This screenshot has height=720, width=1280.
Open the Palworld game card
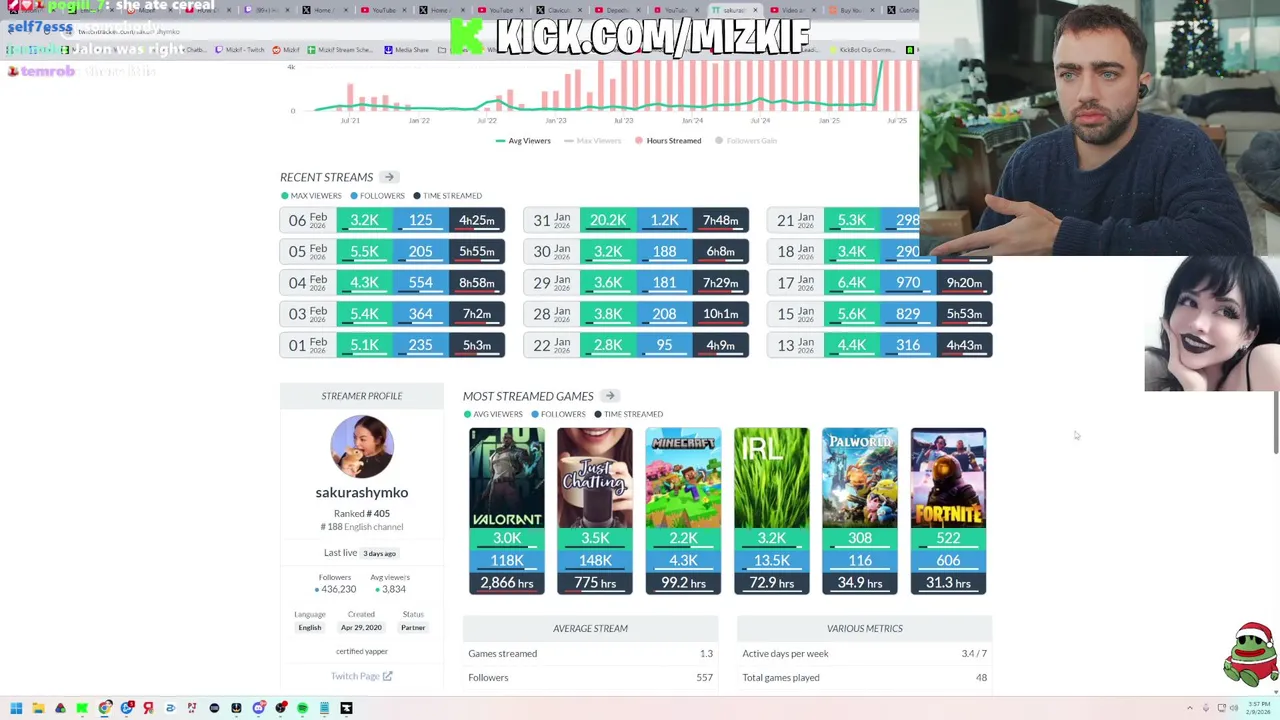tap(860, 511)
